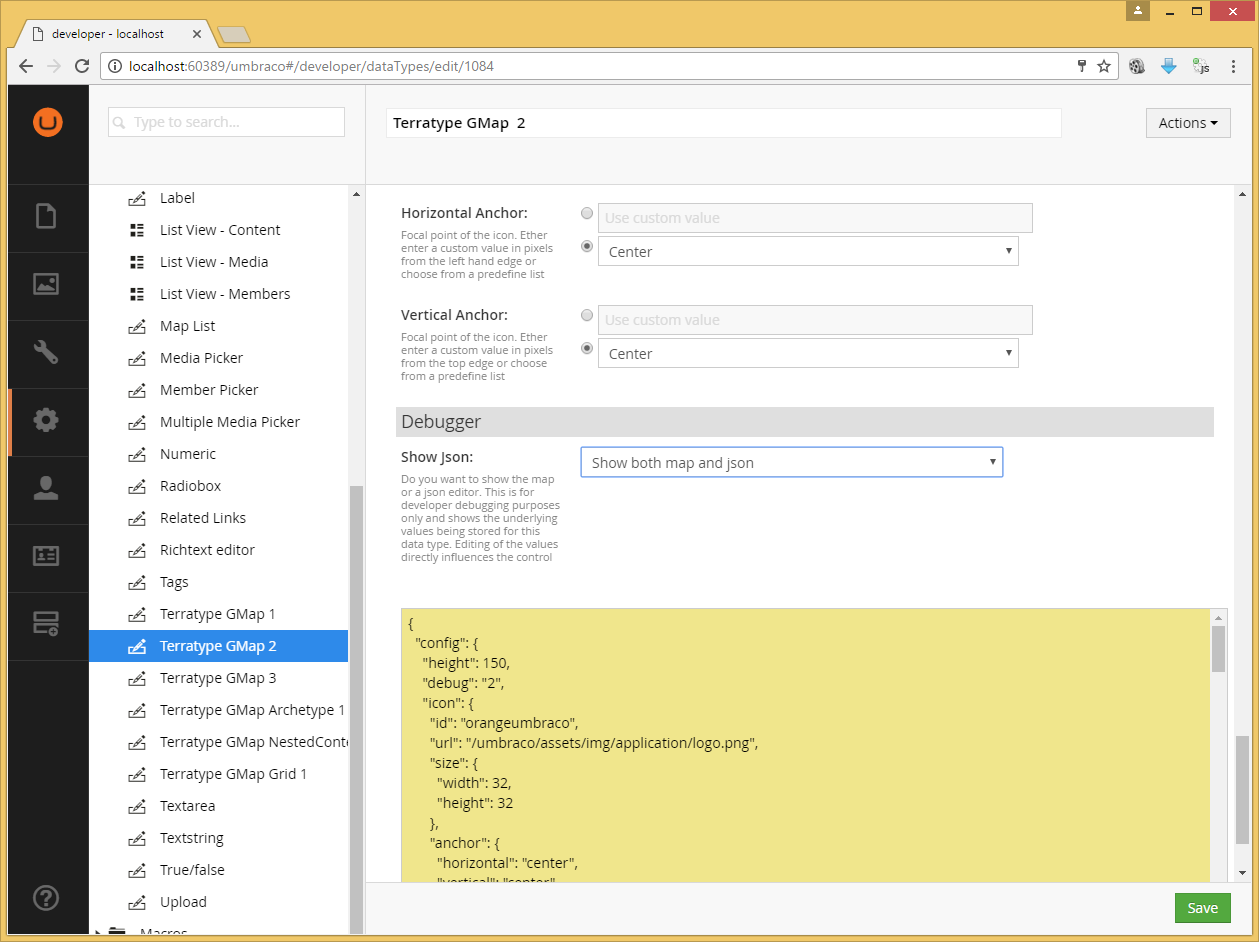Viewport: 1259px width, 942px height.
Task: Select Numeric data type
Action: [188, 454]
